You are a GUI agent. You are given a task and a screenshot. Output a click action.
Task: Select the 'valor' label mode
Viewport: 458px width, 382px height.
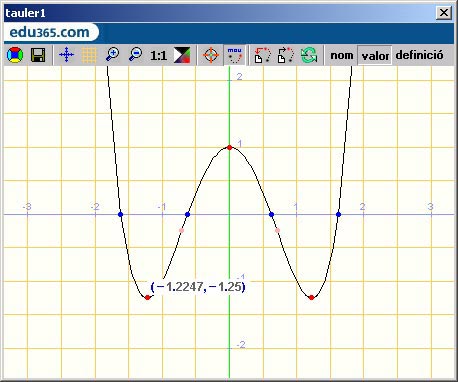(375, 55)
